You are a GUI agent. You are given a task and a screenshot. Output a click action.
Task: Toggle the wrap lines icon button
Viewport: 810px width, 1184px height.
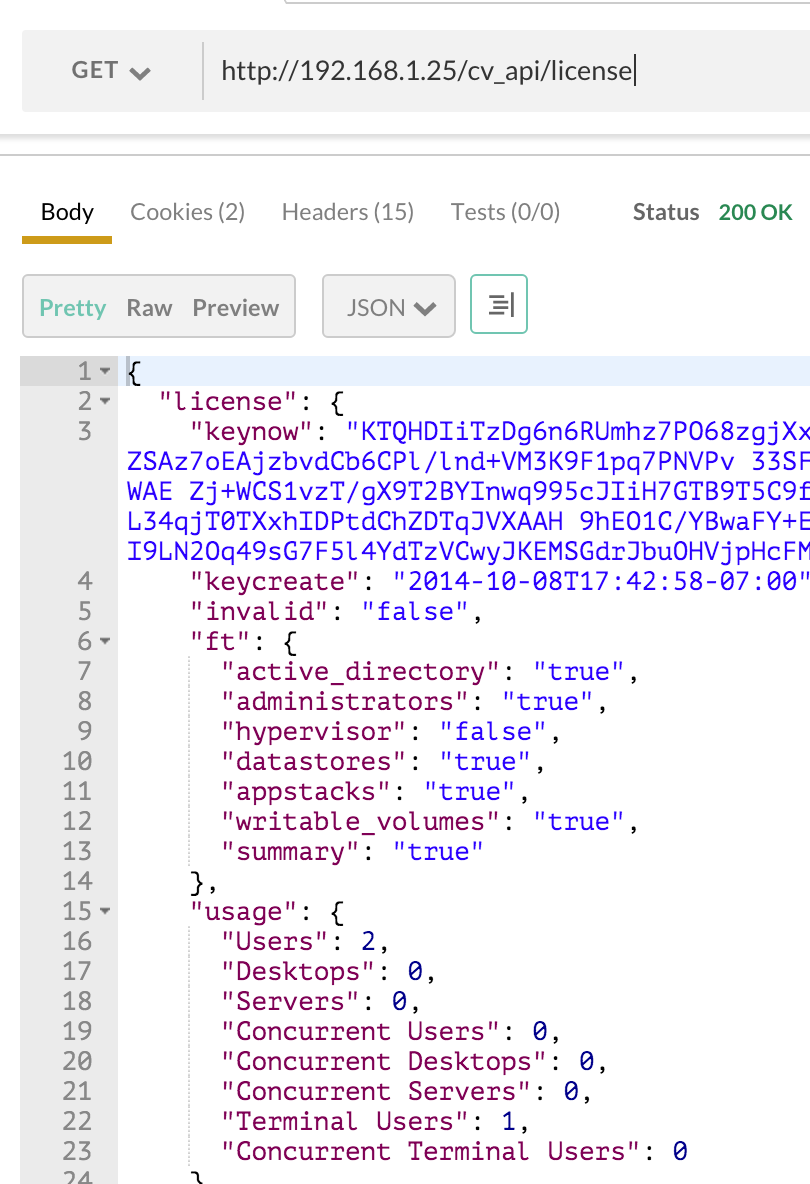tap(498, 306)
